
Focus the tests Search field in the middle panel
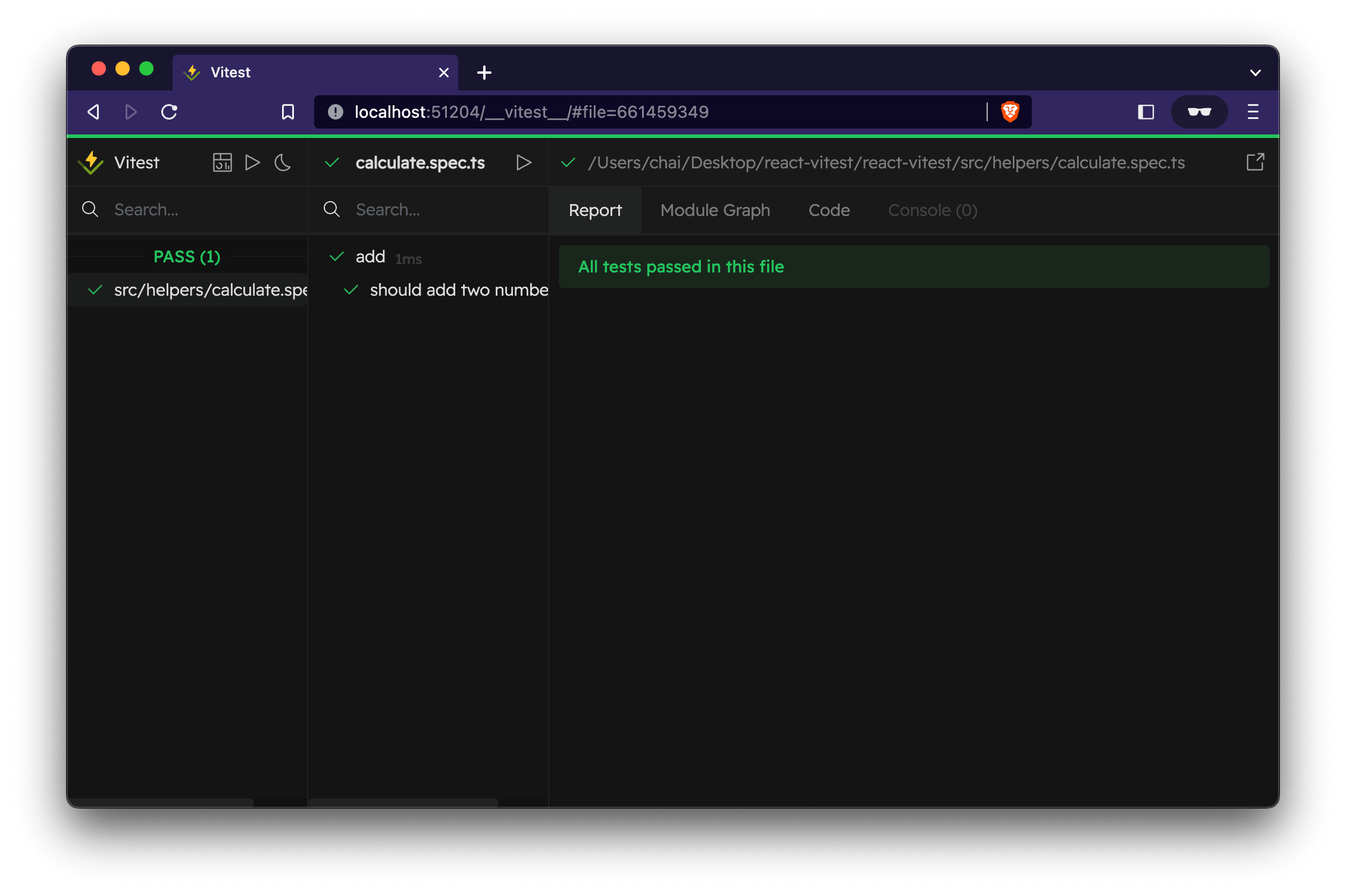(x=446, y=209)
